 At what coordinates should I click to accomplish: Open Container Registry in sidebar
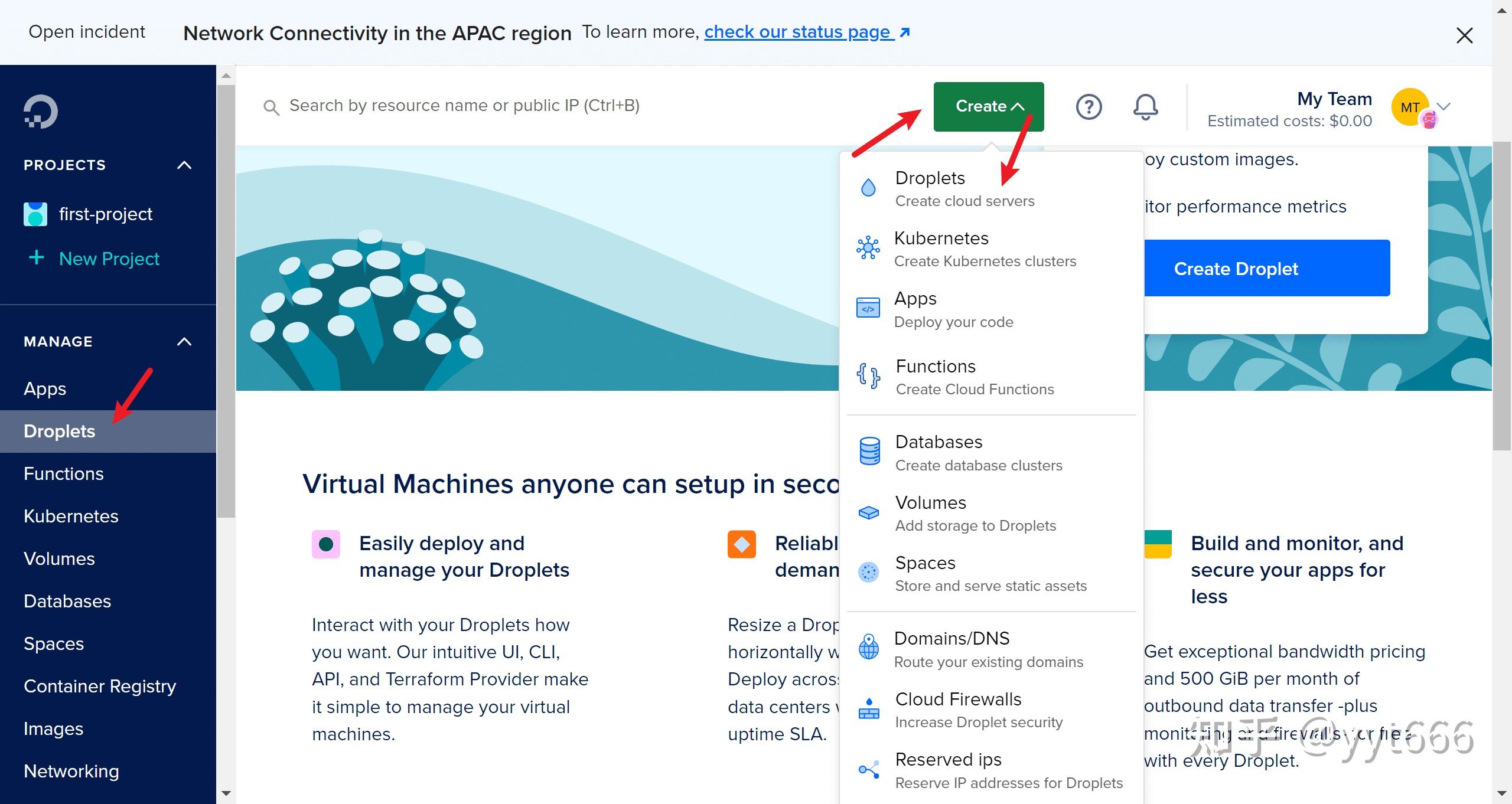pos(100,686)
